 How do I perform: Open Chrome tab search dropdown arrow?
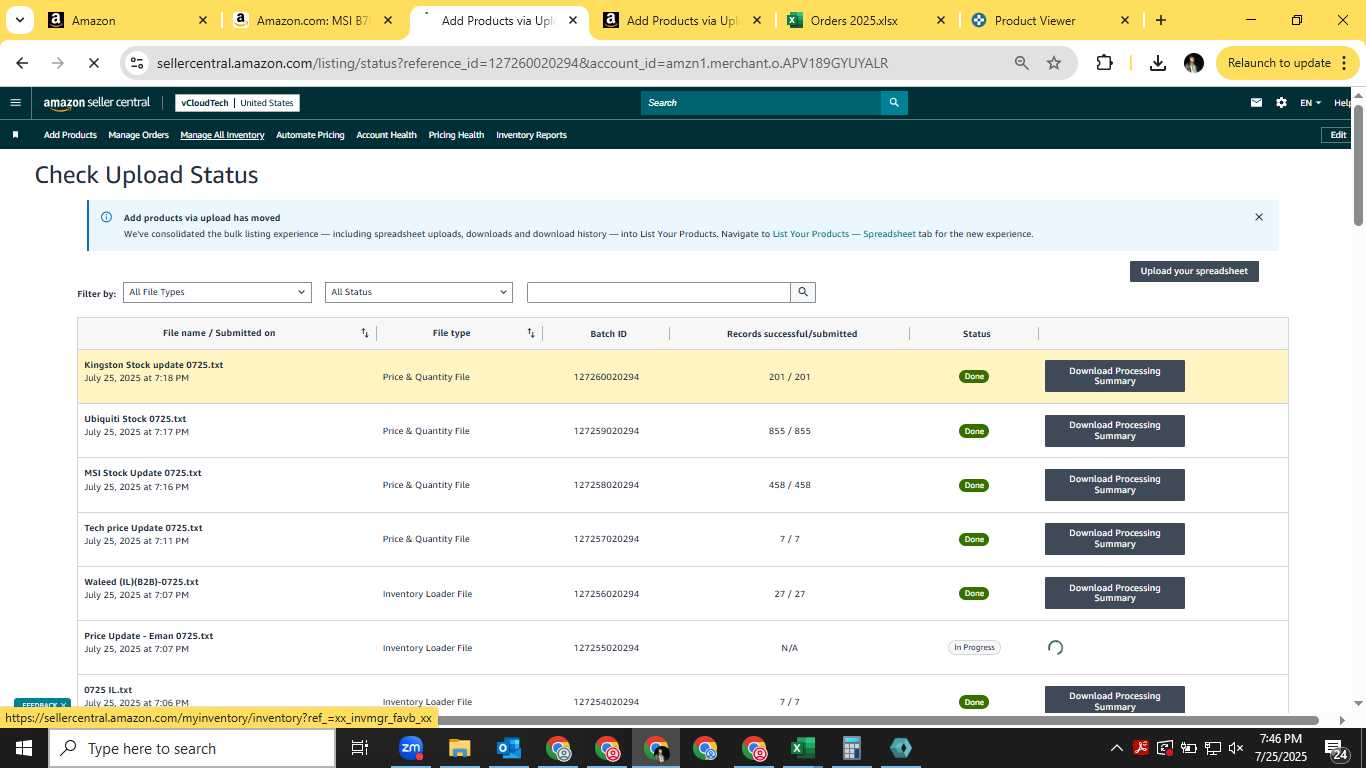[20, 20]
